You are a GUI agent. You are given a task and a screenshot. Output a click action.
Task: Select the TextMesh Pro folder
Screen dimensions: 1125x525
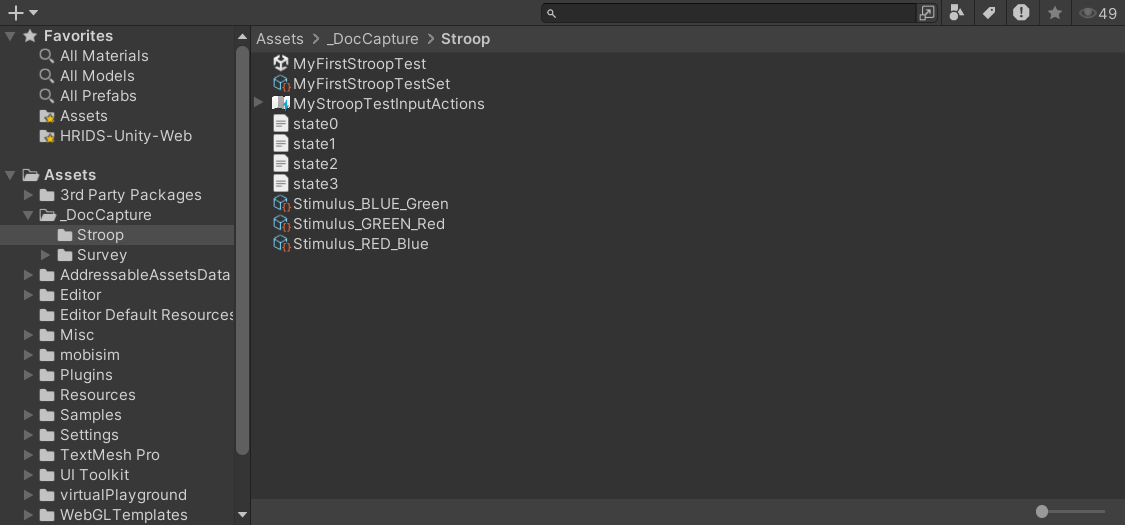click(110, 455)
